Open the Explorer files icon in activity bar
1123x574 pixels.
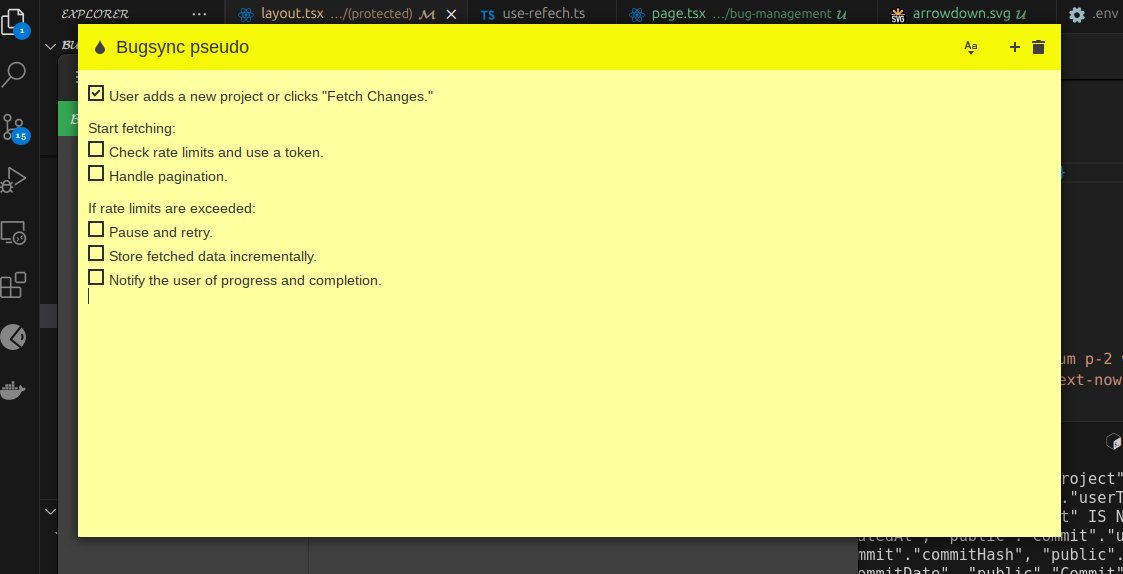tap(13, 21)
